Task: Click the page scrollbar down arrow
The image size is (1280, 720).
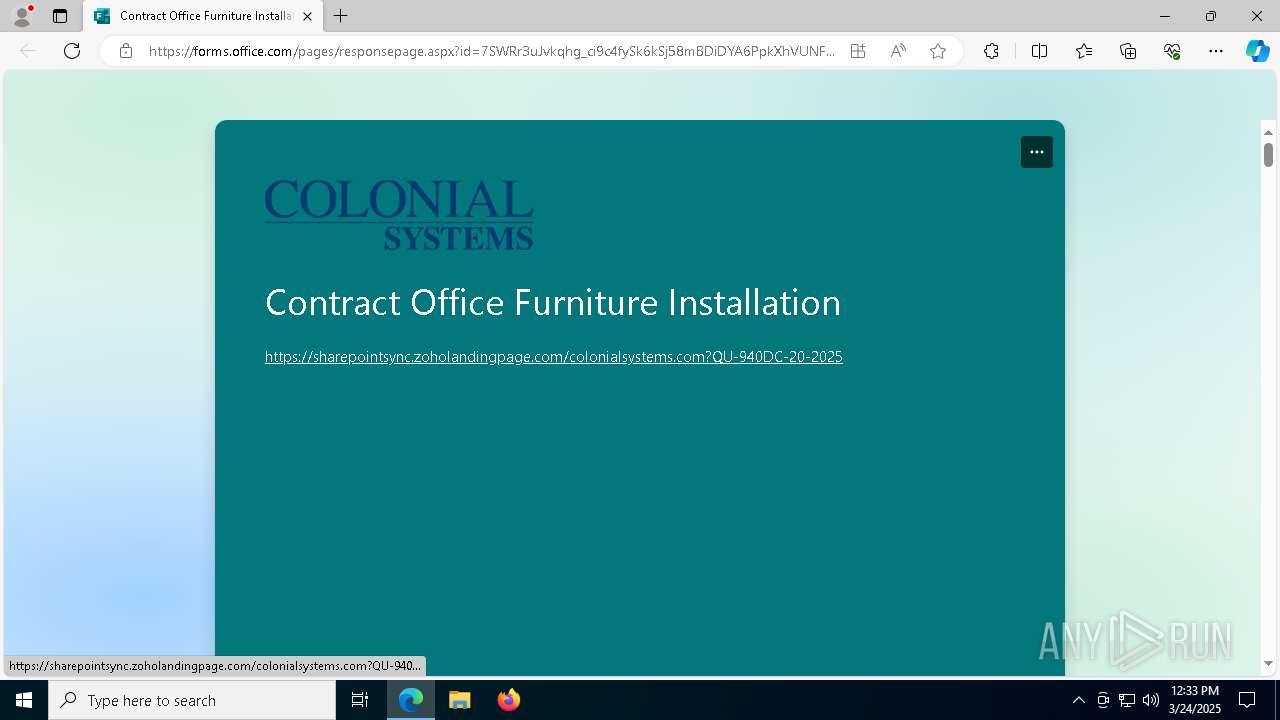Action: pyautogui.click(x=1268, y=663)
